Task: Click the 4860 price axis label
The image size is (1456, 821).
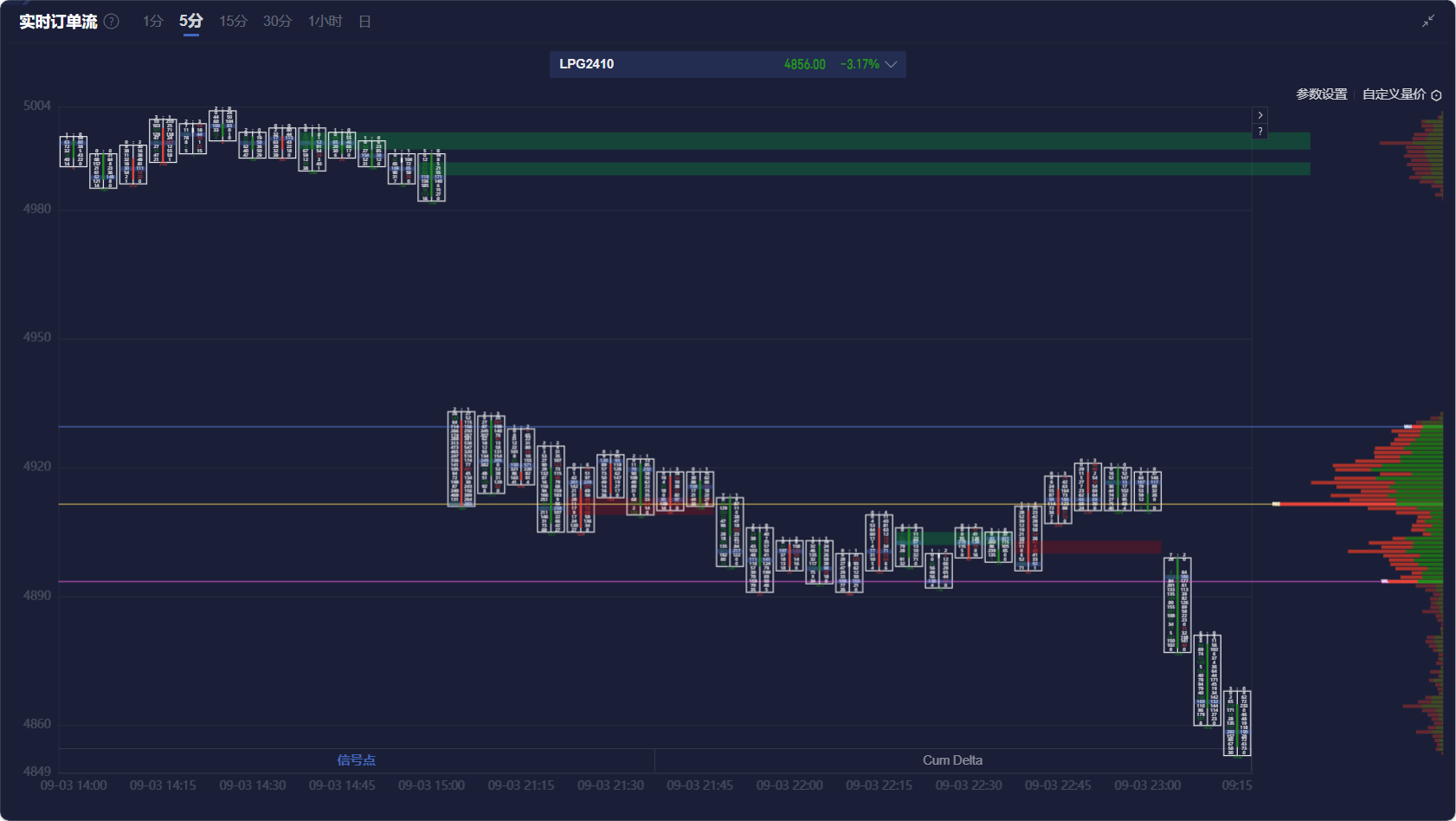Action: 37,723
